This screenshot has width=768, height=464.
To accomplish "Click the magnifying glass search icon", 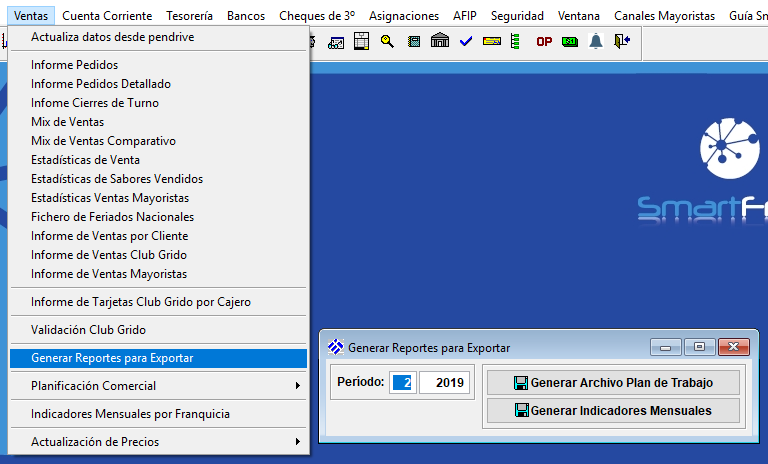I will 387,41.
